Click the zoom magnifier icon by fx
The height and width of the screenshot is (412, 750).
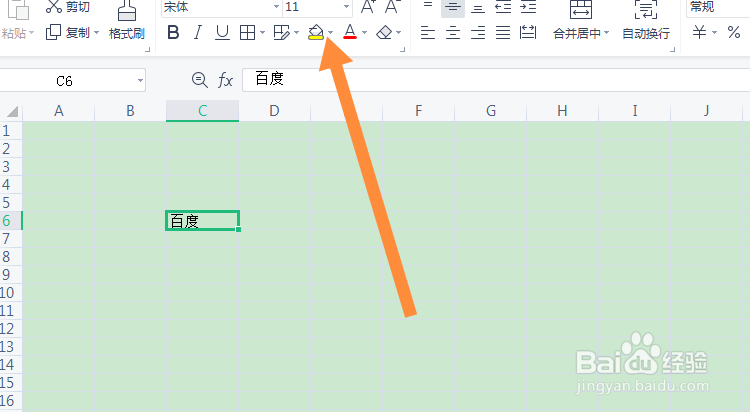[x=199, y=80]
